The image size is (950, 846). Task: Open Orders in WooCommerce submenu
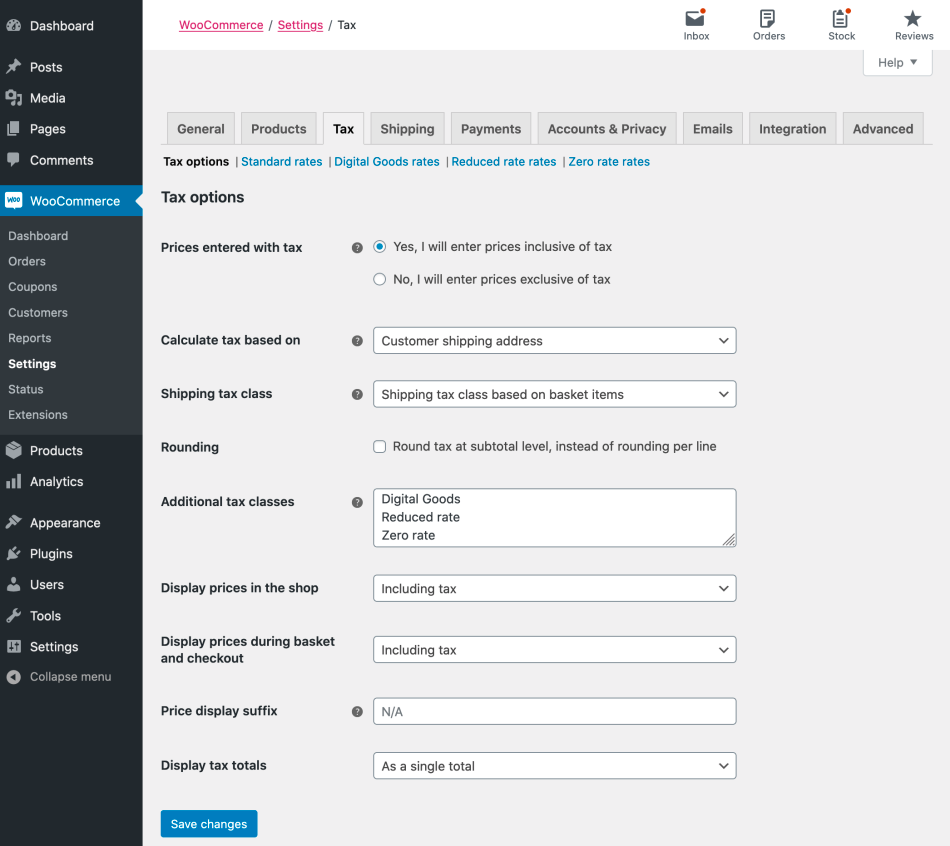27,261
